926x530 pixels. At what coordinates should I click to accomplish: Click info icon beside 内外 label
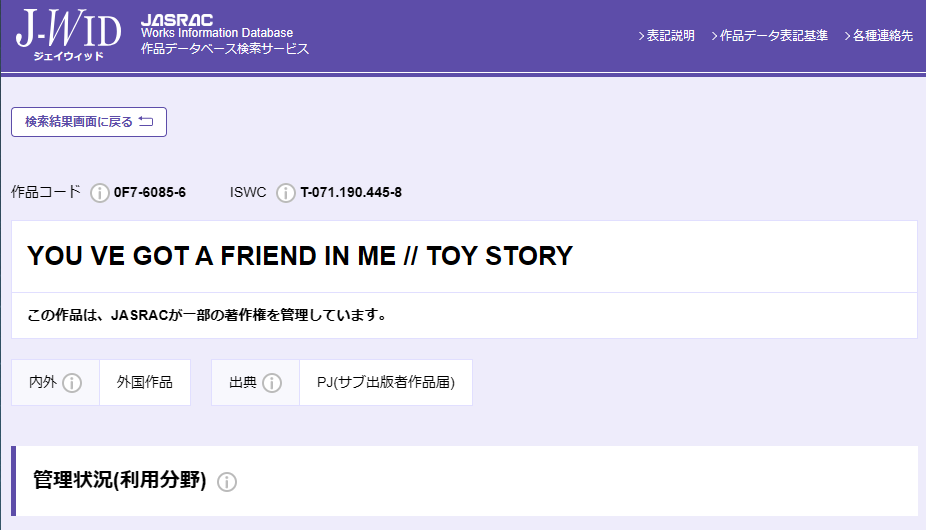click(x=72, y=383)
